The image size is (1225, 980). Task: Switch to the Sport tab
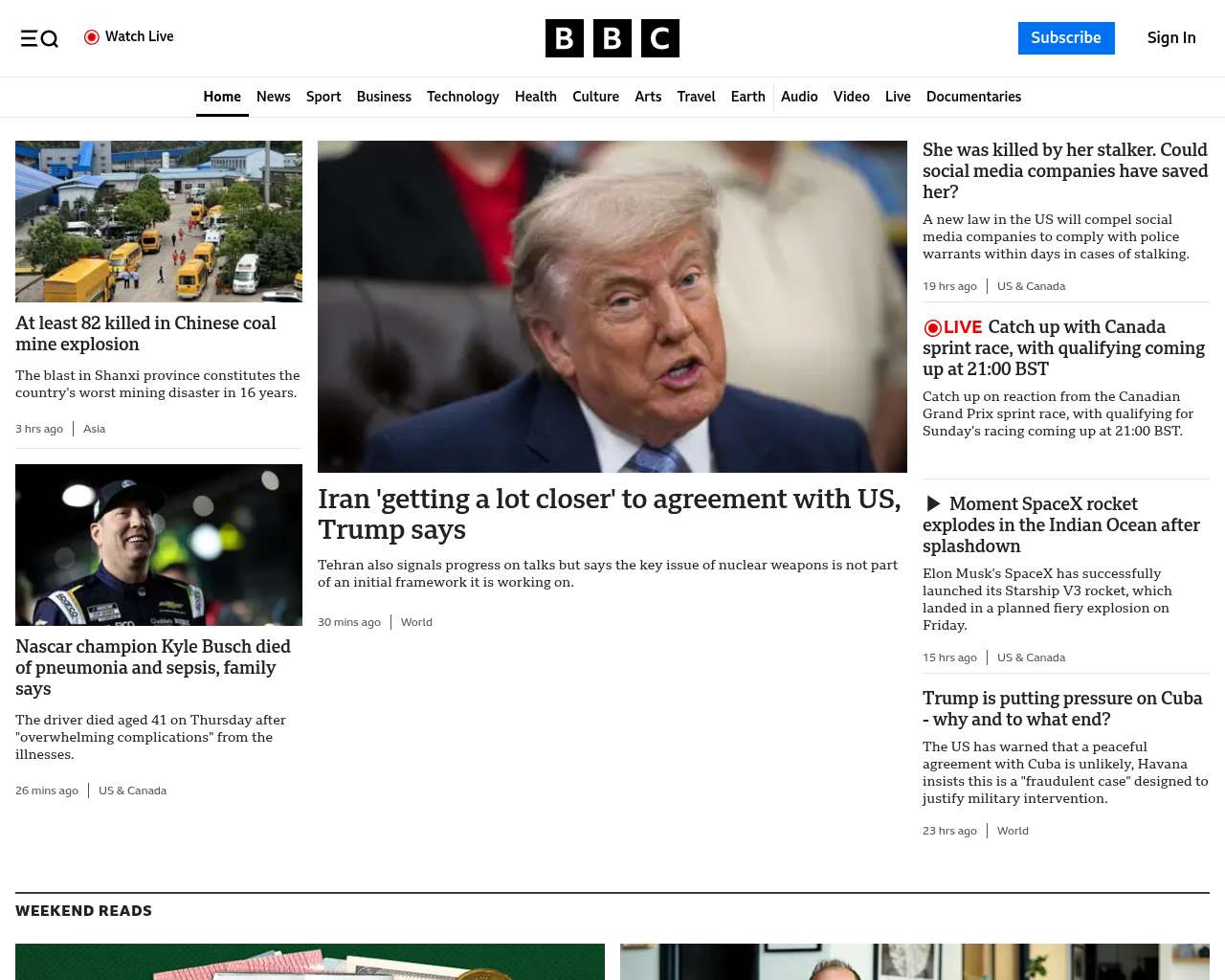click(323, 97)
